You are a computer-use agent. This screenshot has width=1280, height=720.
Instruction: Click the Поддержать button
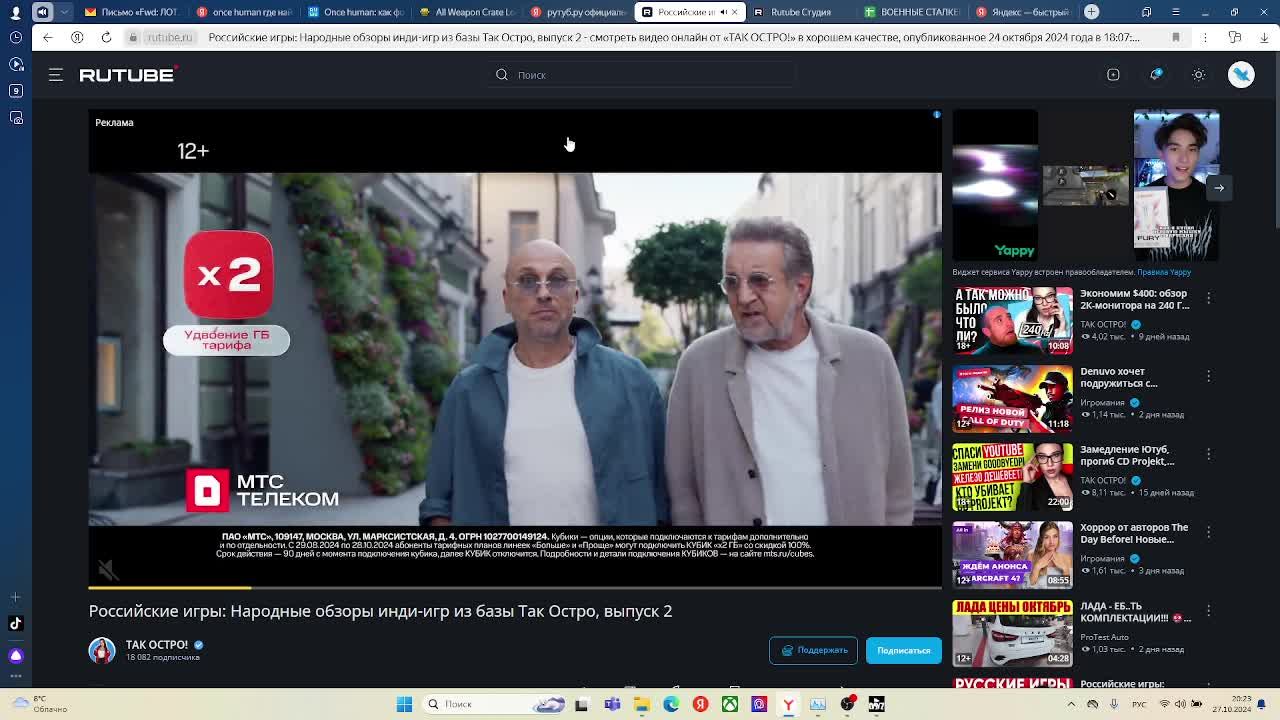[x=813, y=650]
